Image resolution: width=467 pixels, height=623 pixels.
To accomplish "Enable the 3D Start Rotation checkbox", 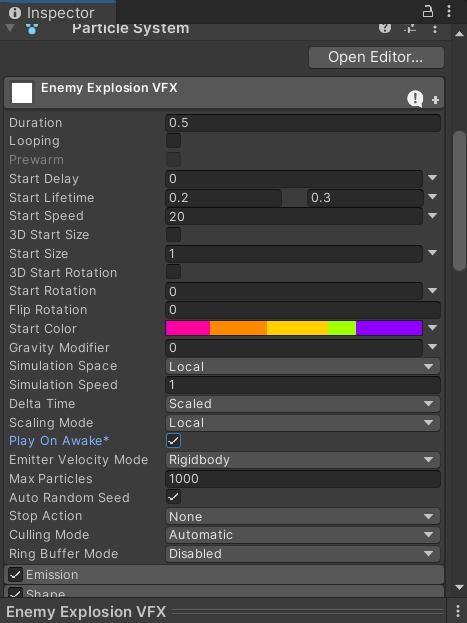I will click(x=173, y=272).
